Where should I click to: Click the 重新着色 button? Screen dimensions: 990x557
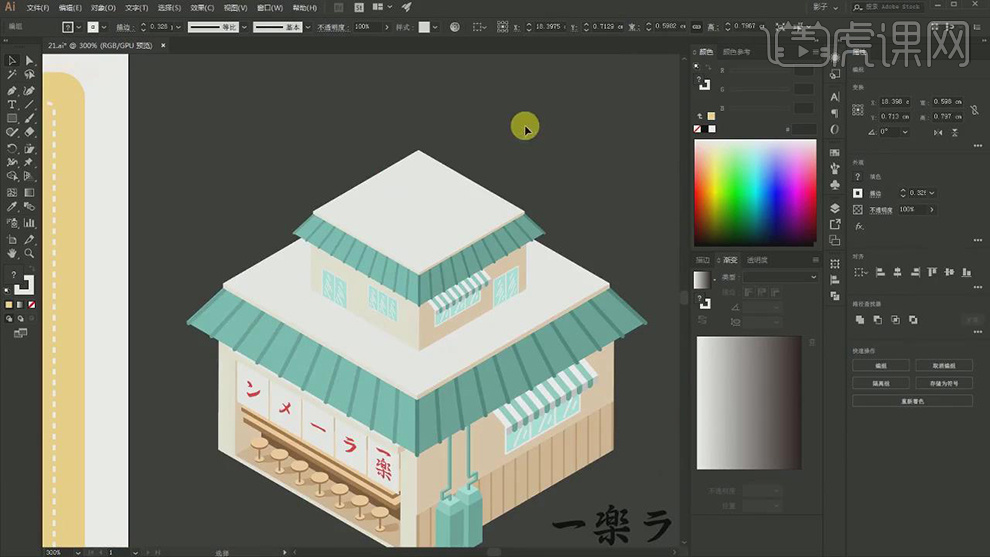pos(912,400)
